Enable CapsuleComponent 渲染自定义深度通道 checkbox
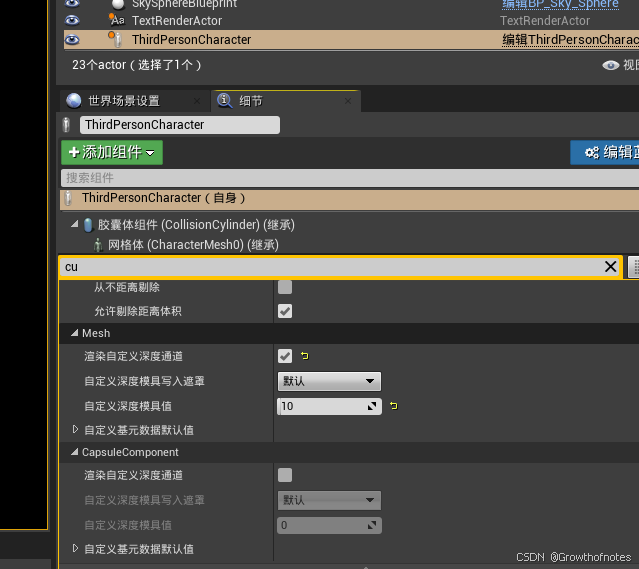Viewport: 639px width, 569px height. [285, 475]
